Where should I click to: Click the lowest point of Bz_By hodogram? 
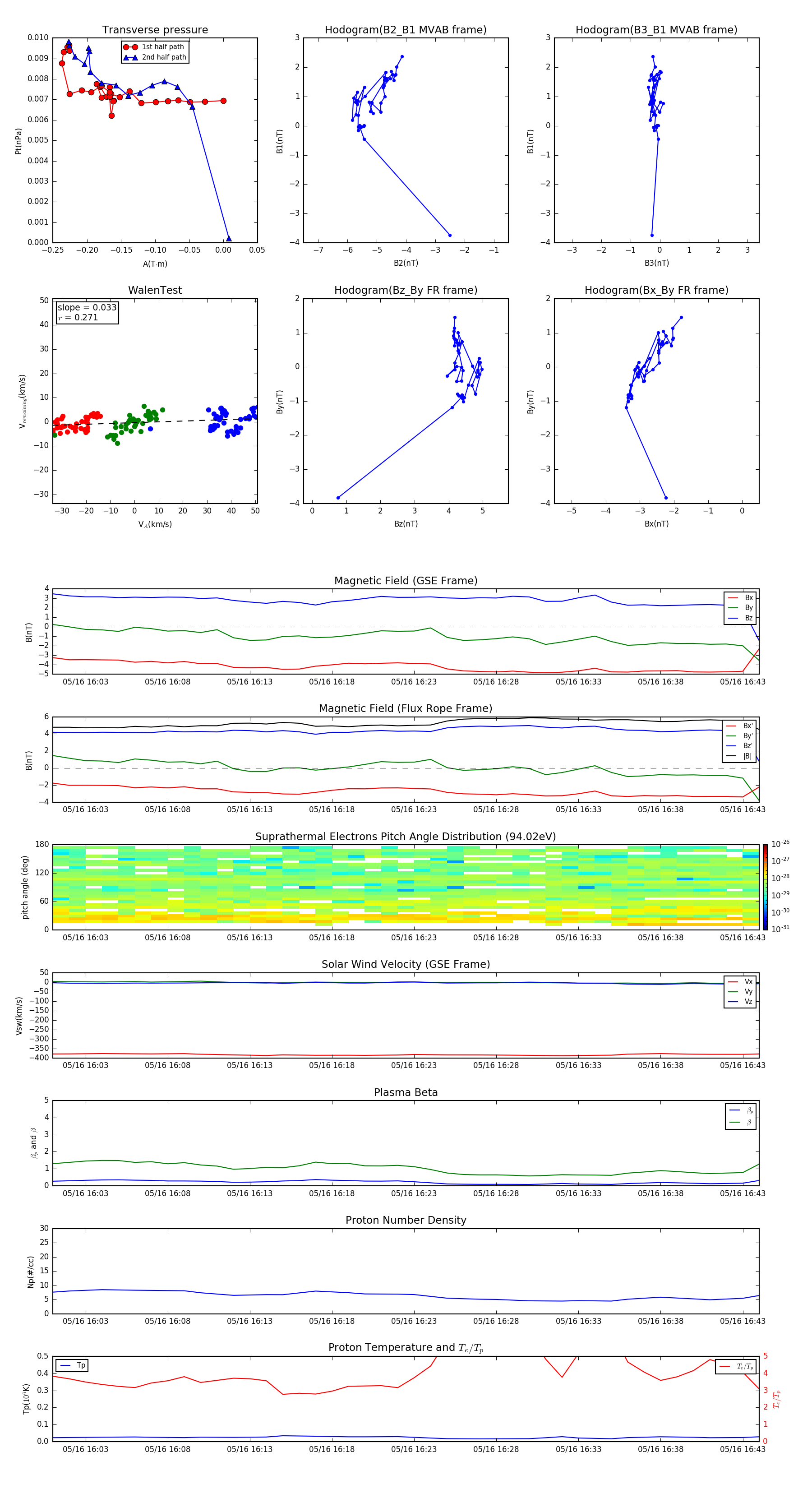[x=338, y=498]
